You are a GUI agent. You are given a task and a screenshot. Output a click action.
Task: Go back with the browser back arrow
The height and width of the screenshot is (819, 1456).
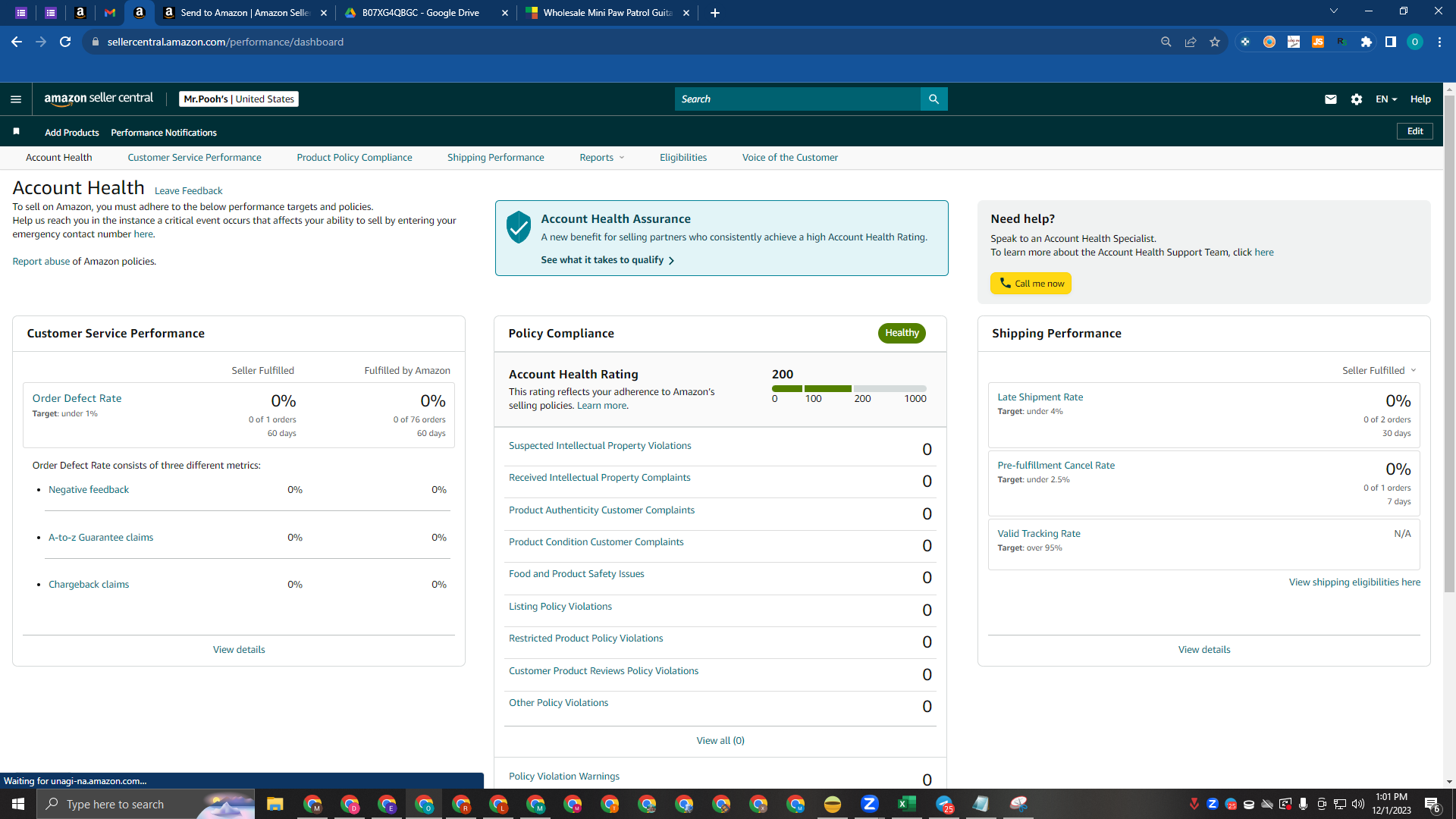(x=17, y=42)
